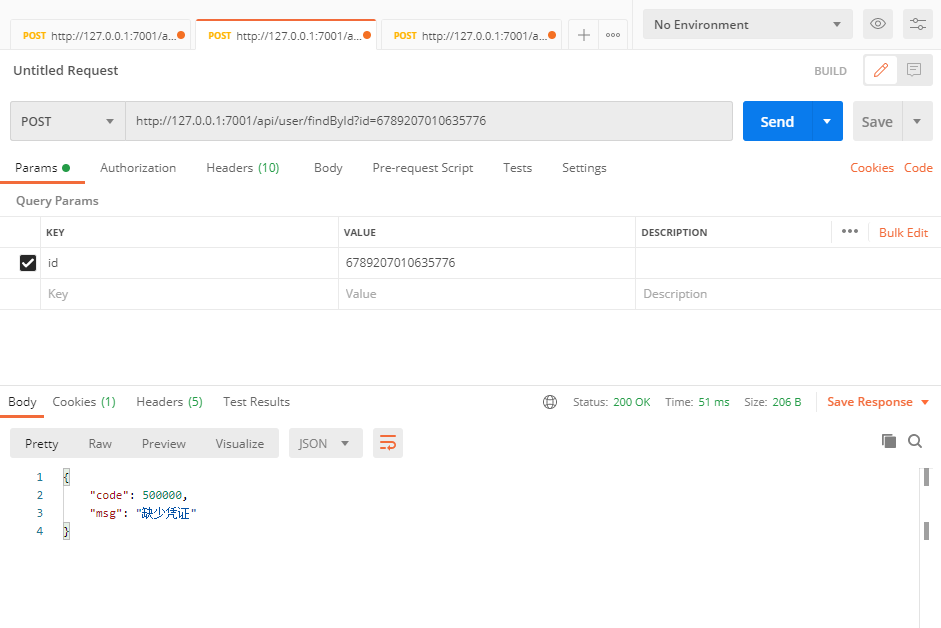Open the Tests tab

[517, 168]
